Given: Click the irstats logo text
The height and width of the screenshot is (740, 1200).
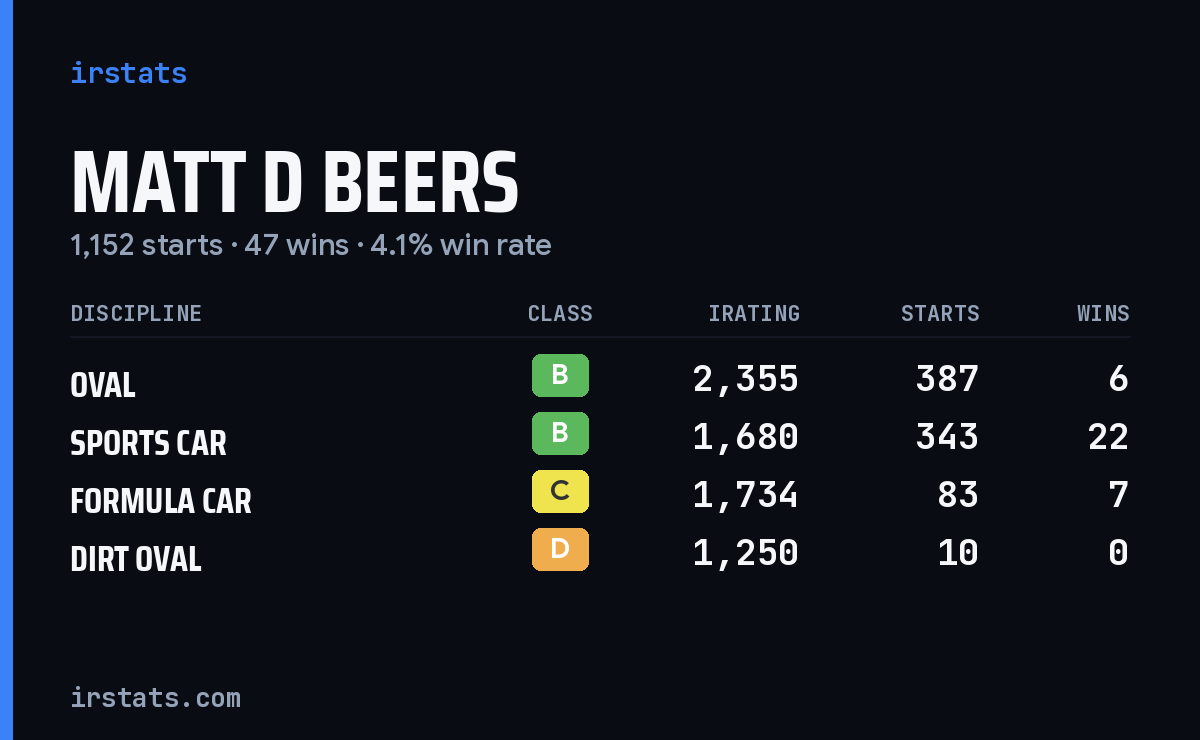Looking at the screenshot, I should click(129, 73).
